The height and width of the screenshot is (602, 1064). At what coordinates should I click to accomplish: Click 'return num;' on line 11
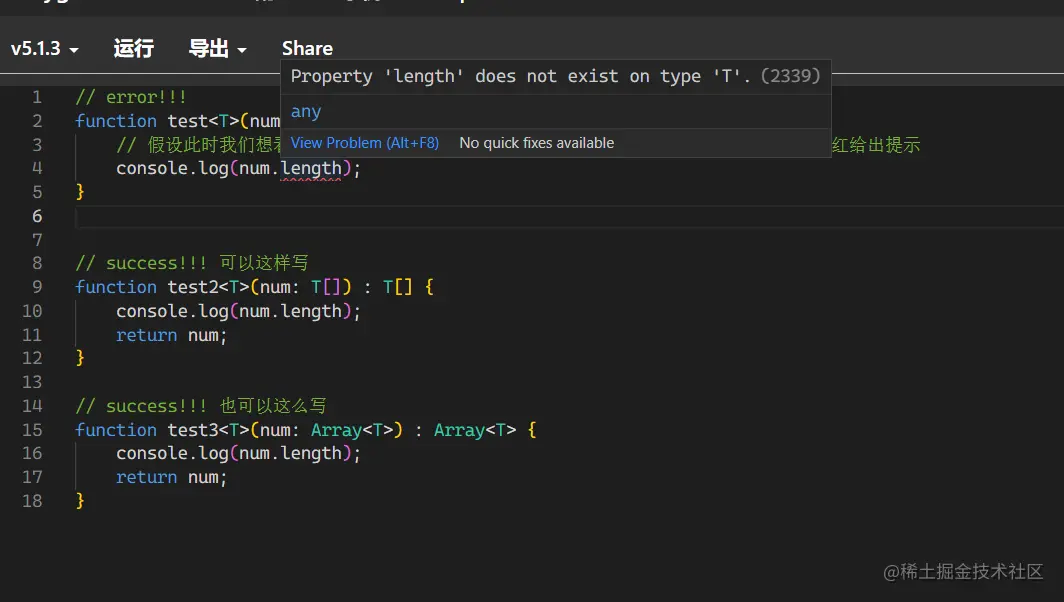172,335
